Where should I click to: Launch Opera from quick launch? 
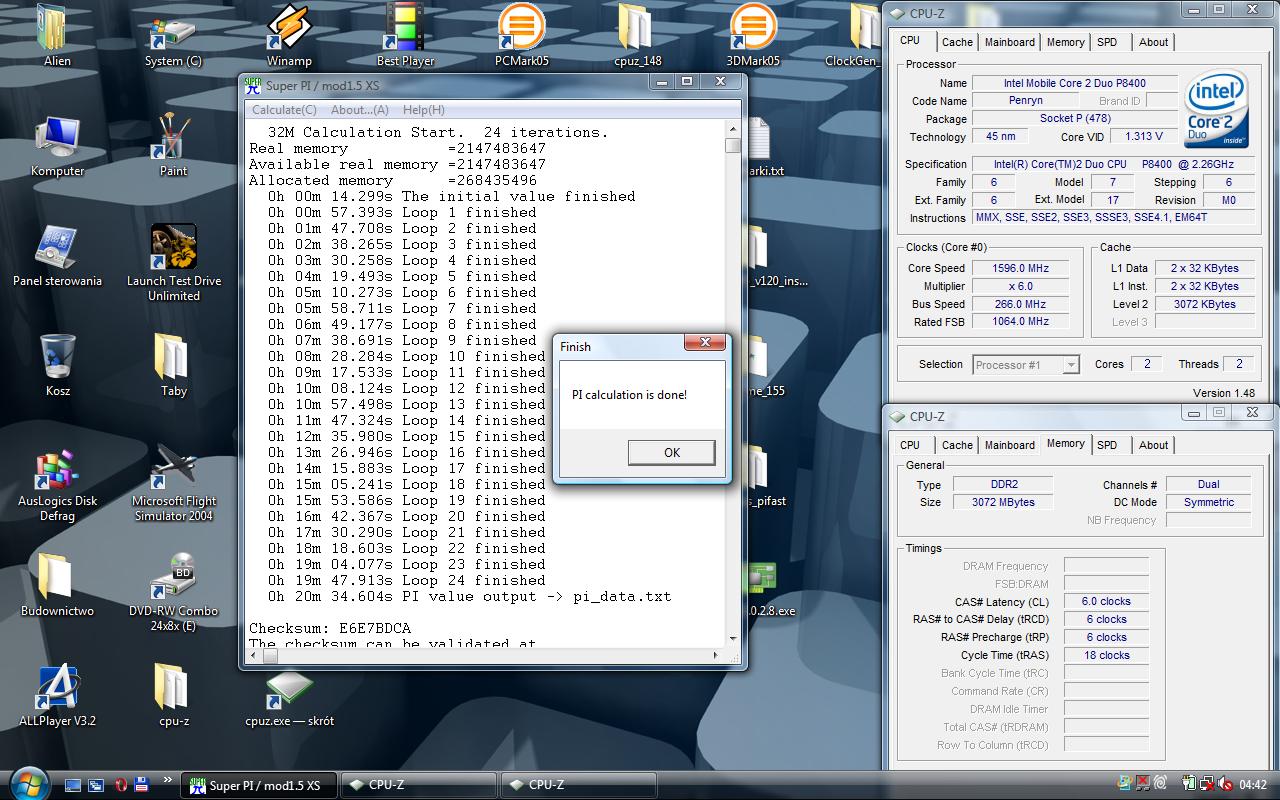click(120, 785)
